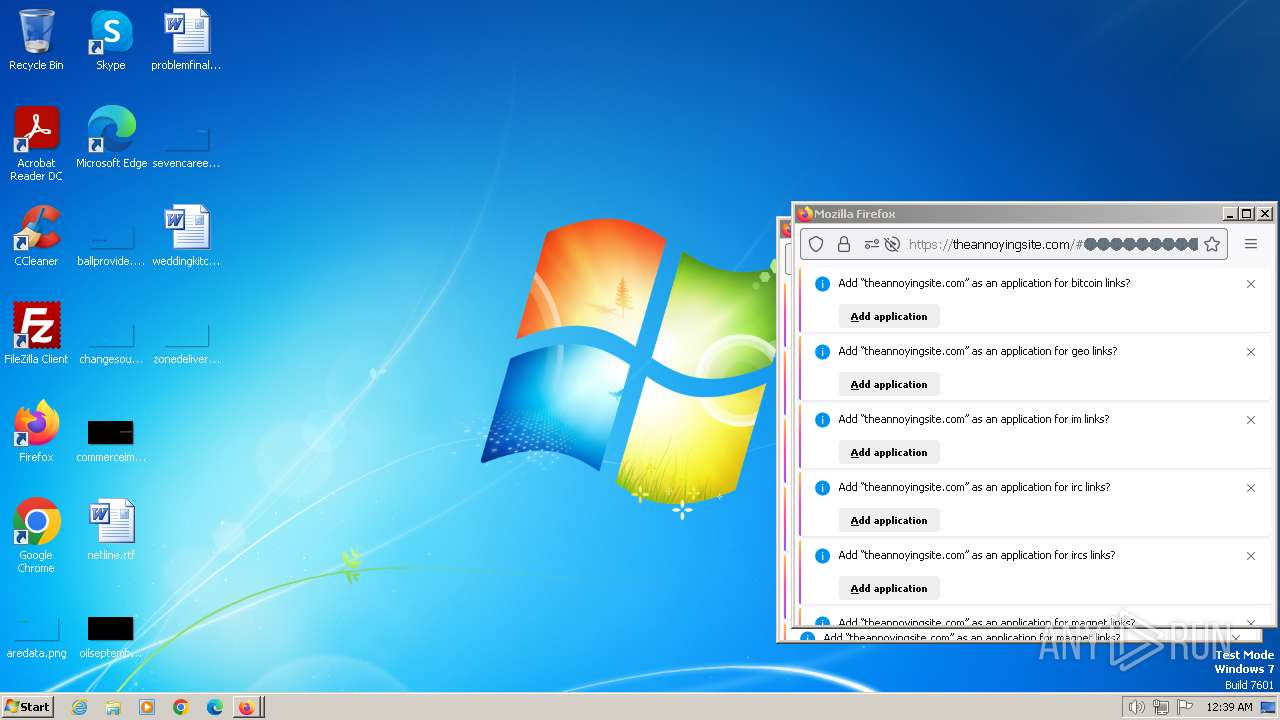Launch Skype from the desktop

(x=111, y=40)
